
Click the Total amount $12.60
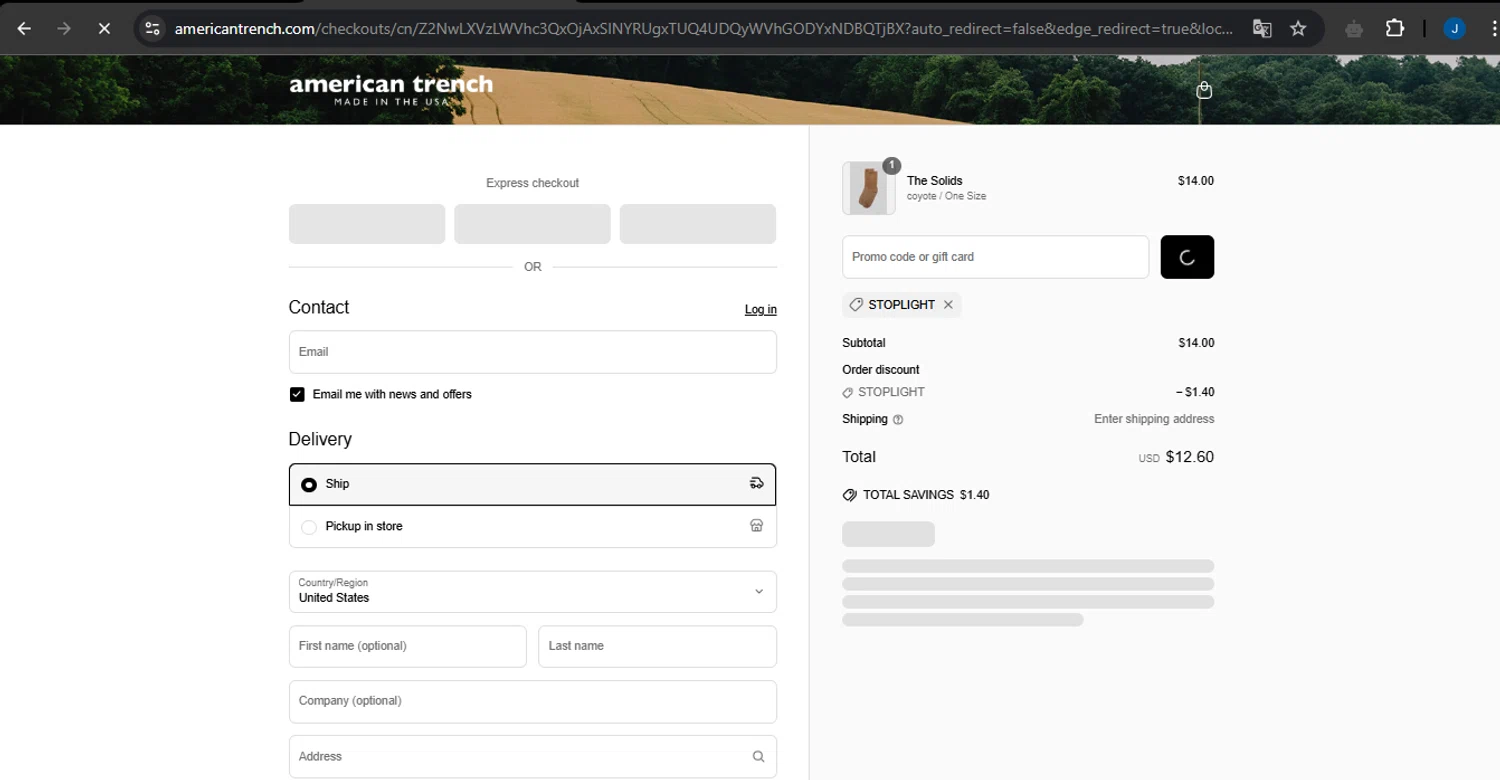tap(1189, 457)
